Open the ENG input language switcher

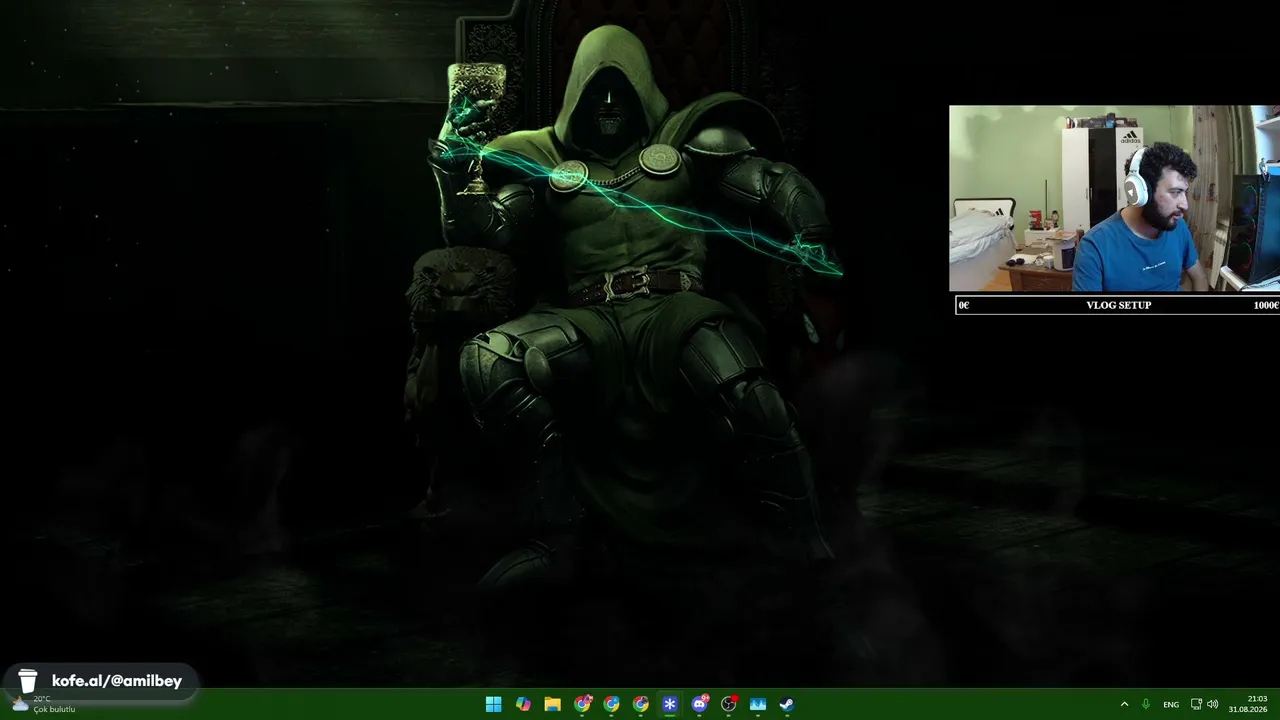tap(1171, 705)
